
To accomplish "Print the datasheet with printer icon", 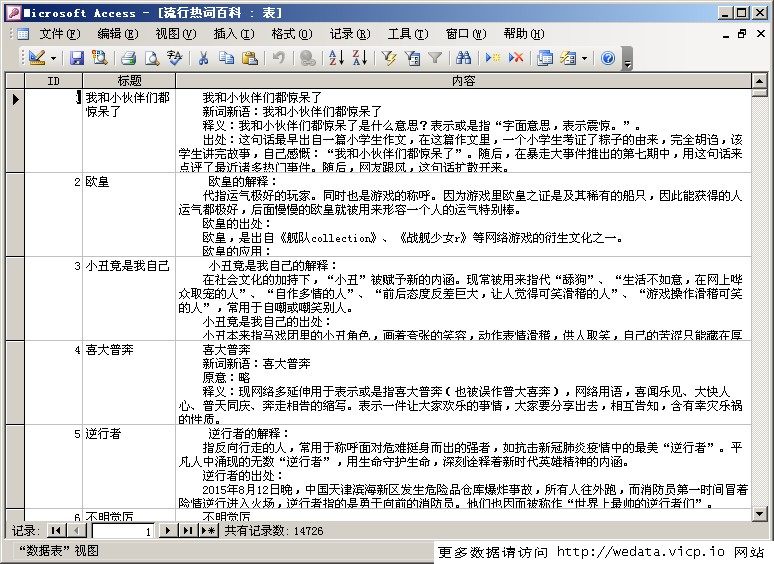I will click(x=128, y=58).
